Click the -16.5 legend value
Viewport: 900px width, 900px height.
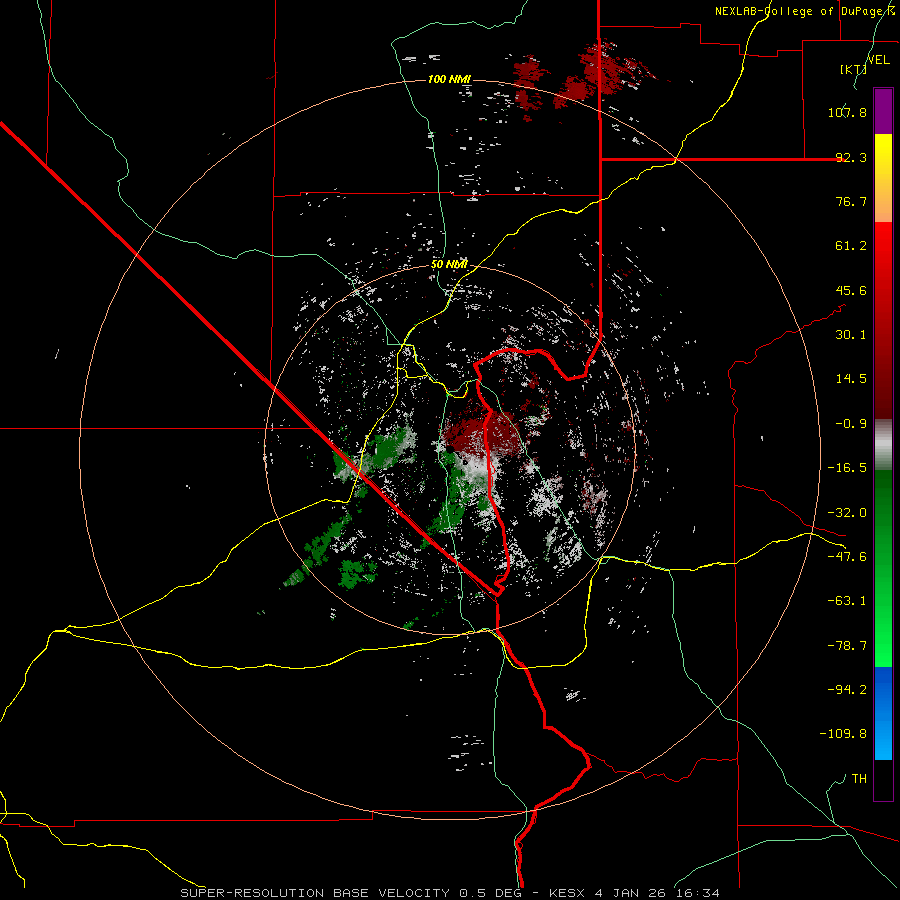pyautogui.click(x=847, y=468)
